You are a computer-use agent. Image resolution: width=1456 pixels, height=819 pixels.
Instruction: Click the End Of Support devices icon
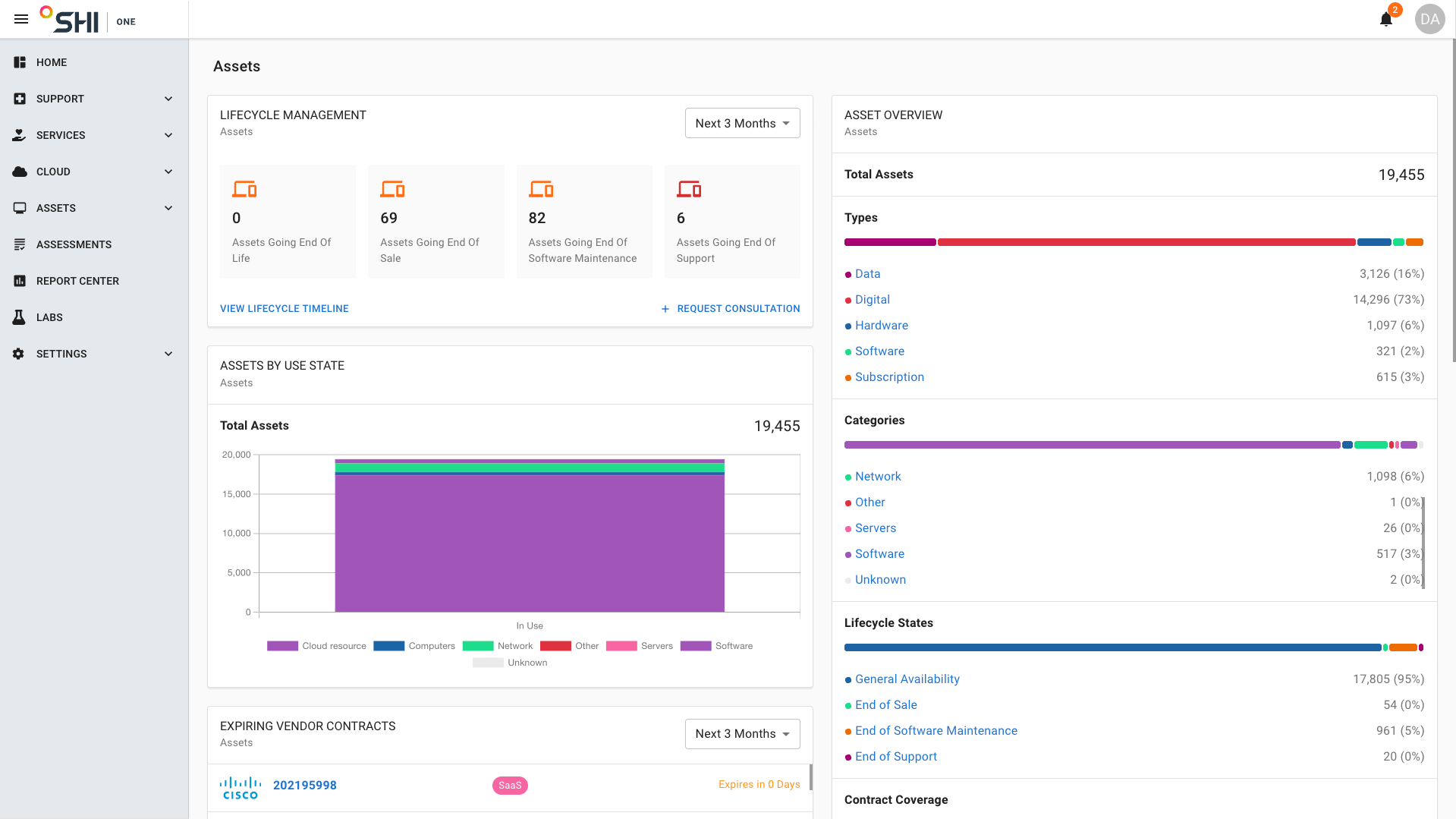point(689,188)
